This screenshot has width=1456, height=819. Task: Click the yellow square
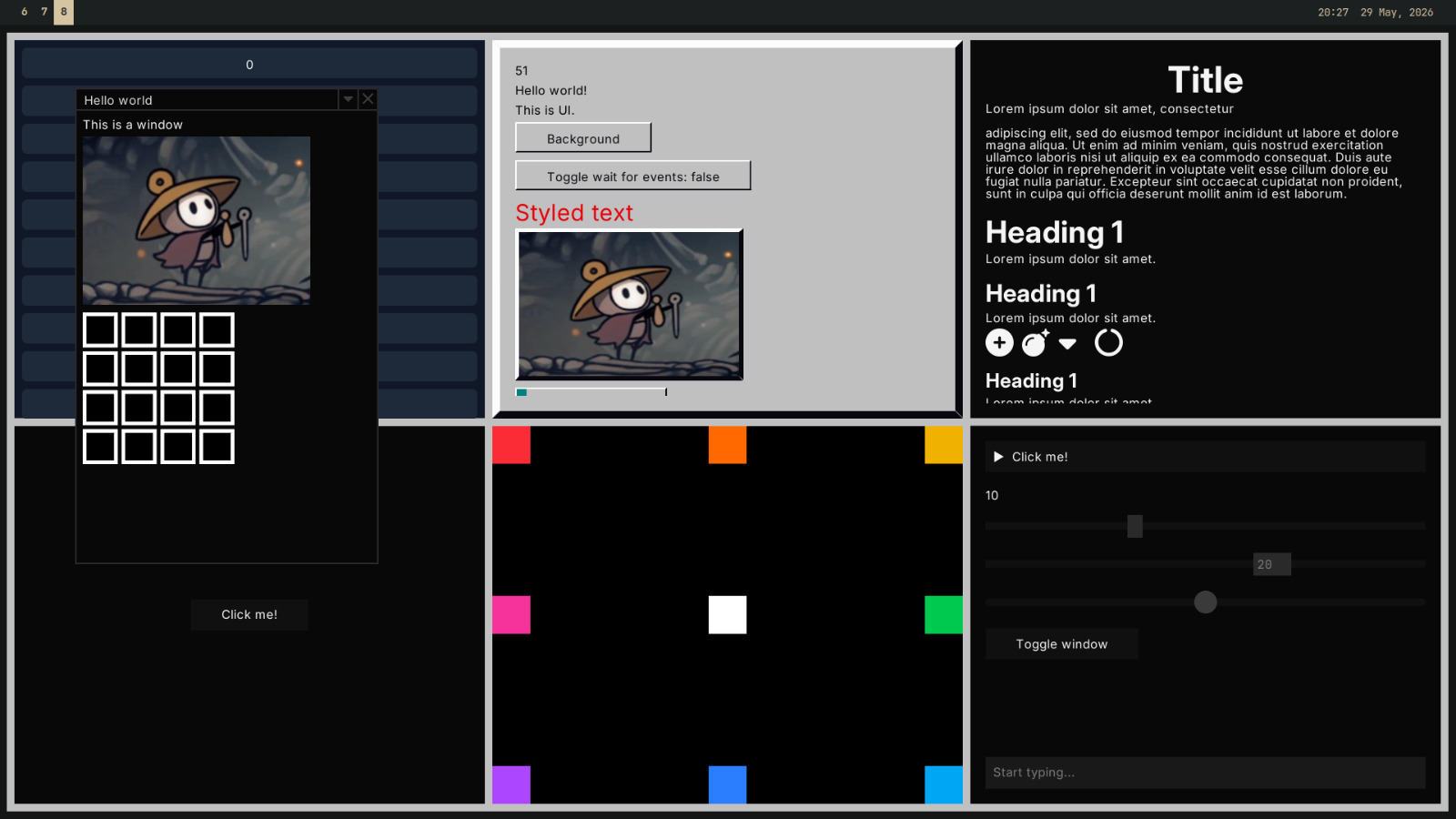[944, 445]
